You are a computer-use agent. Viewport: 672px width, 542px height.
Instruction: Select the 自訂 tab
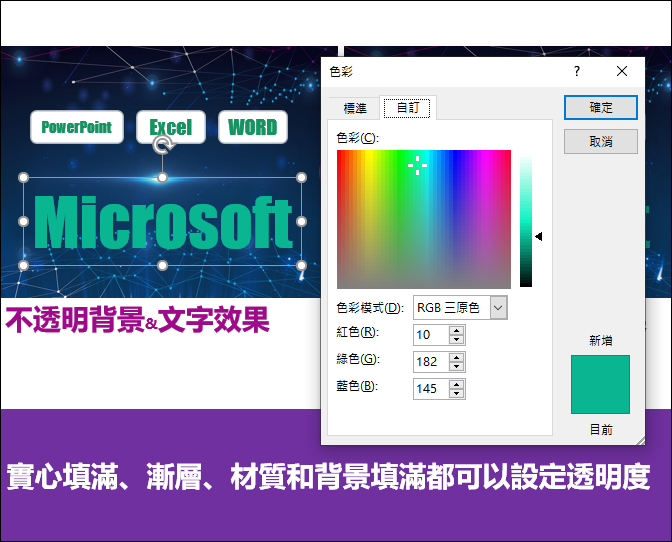point(407,108)
